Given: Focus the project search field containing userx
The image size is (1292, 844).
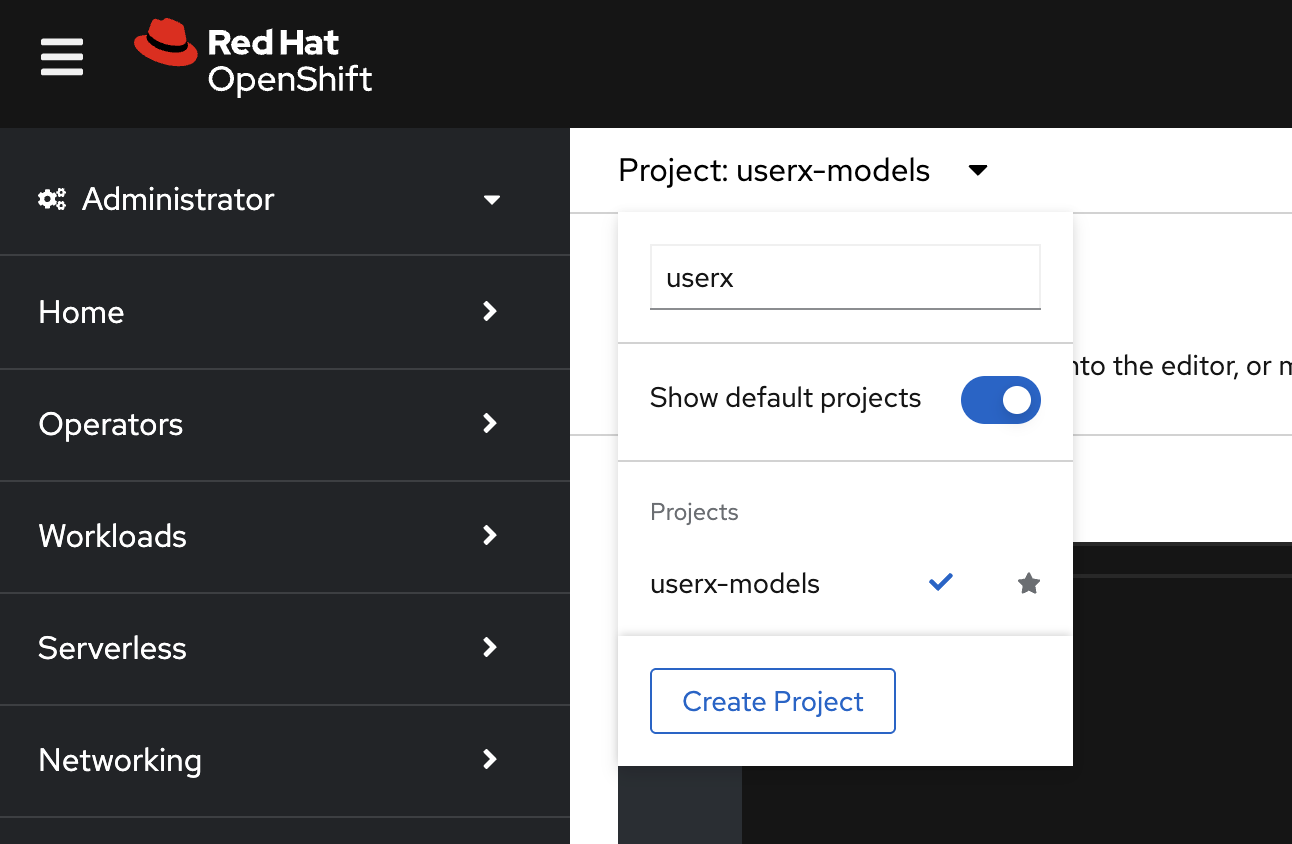Looking at the screenshot, I should pyautogui.click(x=845, y=277).
